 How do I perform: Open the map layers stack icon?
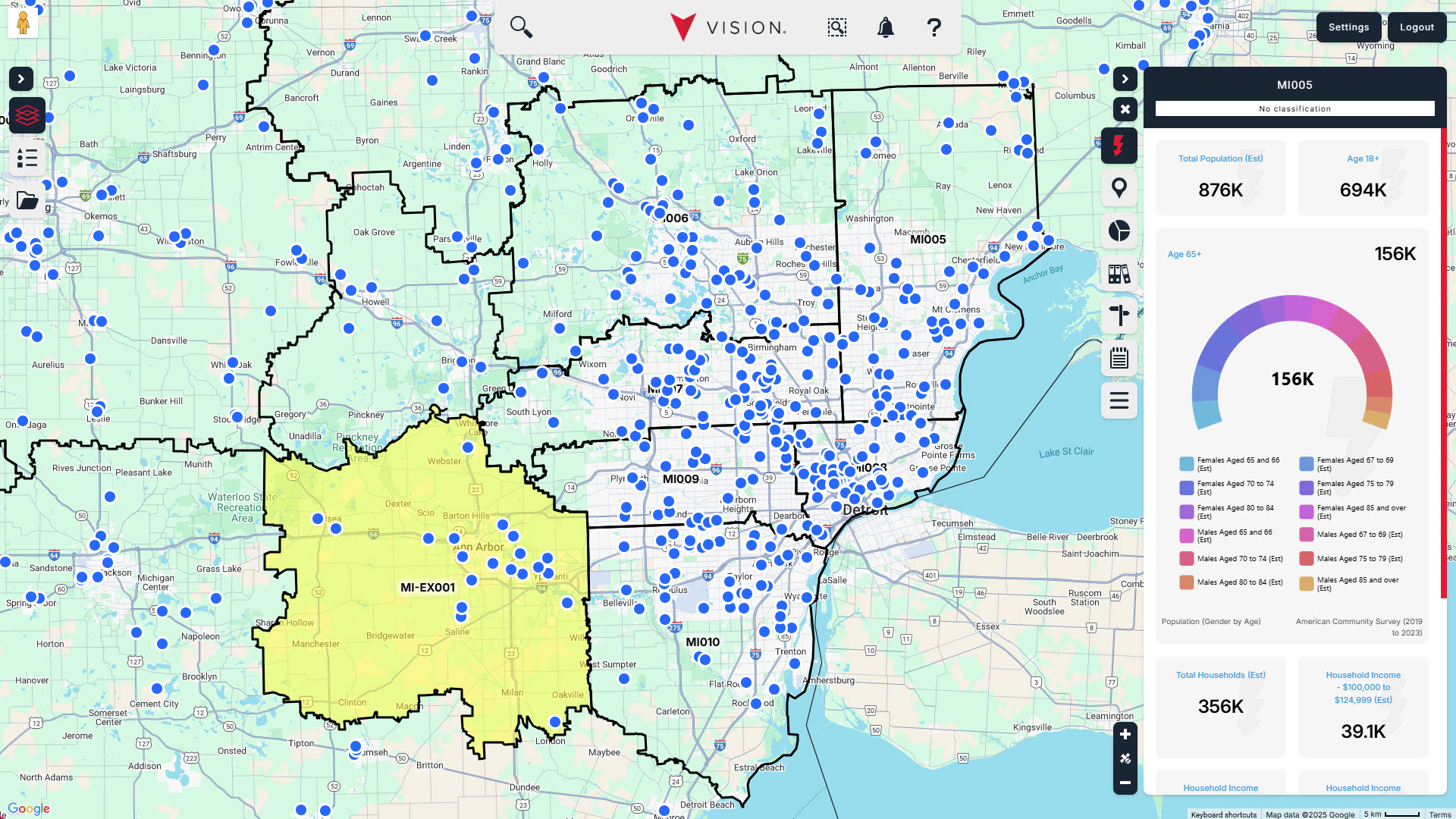click(27, 116)
